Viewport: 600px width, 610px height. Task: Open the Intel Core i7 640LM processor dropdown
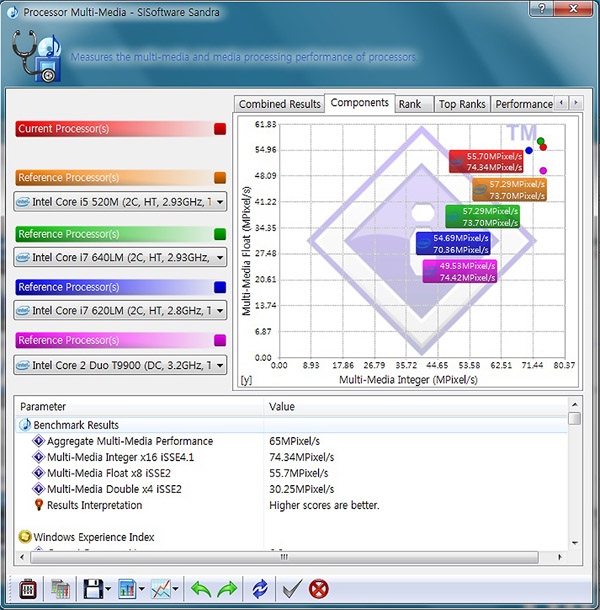tap(120, 257)
